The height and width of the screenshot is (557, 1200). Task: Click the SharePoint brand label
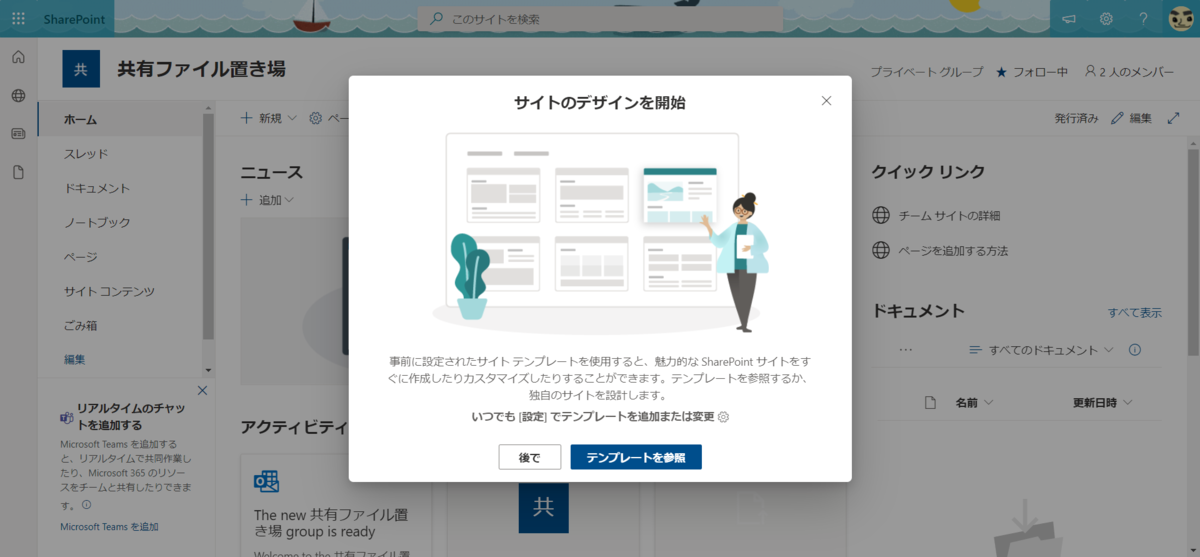(x=74, y=19)
